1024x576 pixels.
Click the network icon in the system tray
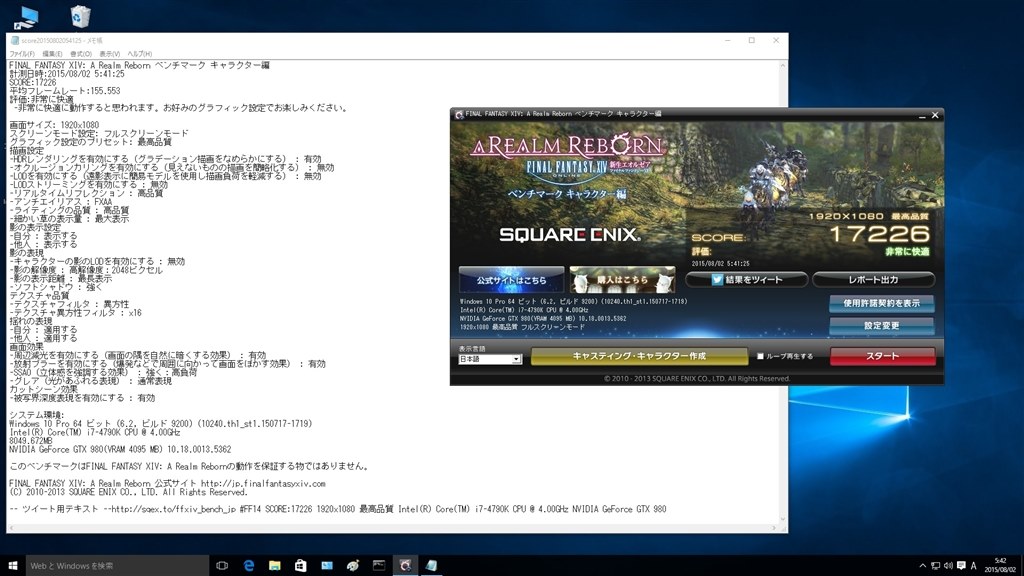[935, 566]
